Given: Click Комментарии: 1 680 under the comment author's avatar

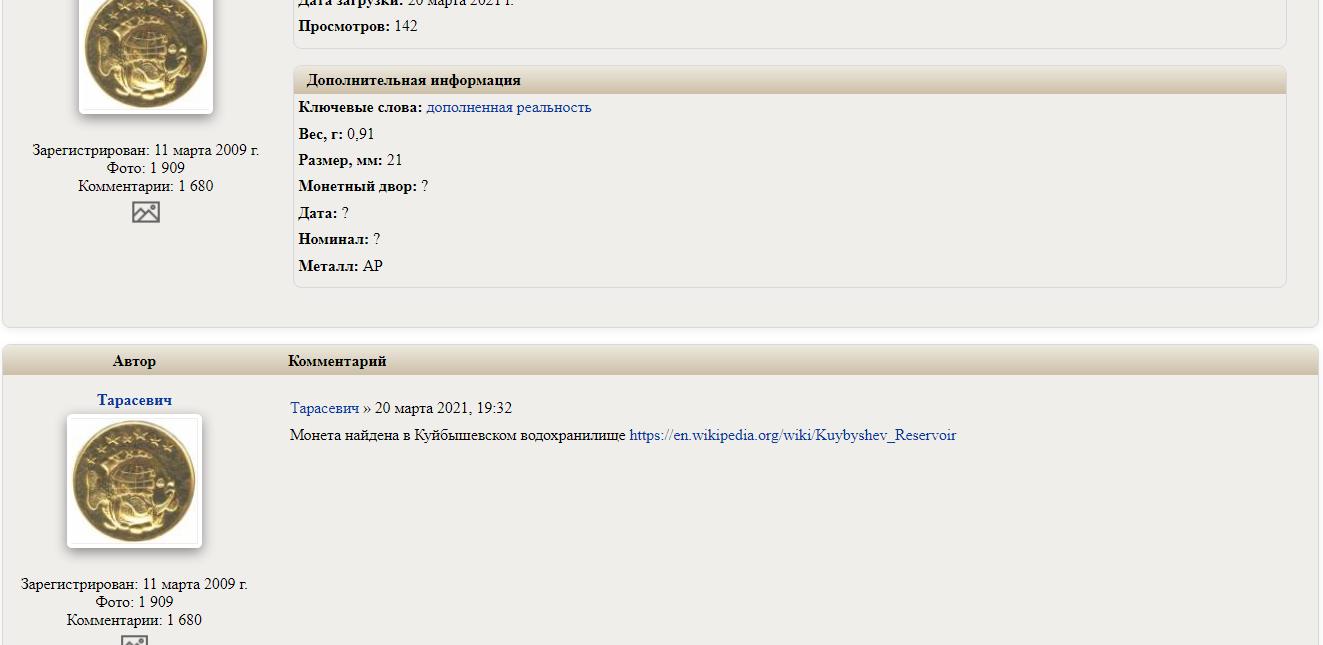Looking at the screenshot, I should coord(134,620).
